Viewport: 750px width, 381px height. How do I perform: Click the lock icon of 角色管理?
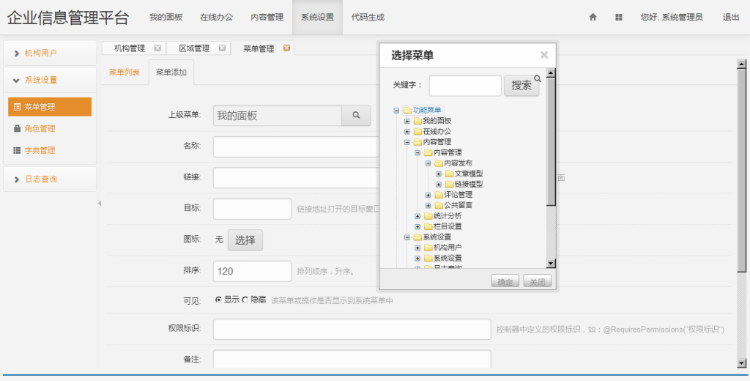pos(17,129)
